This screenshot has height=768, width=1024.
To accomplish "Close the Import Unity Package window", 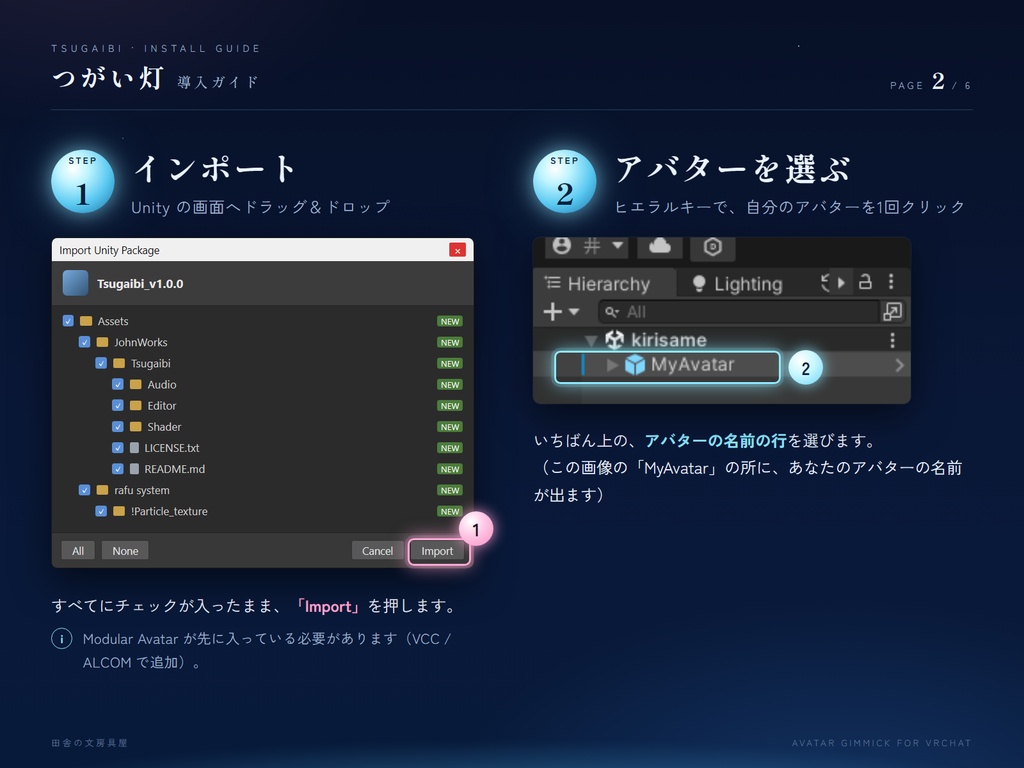I will pos(457,250).
